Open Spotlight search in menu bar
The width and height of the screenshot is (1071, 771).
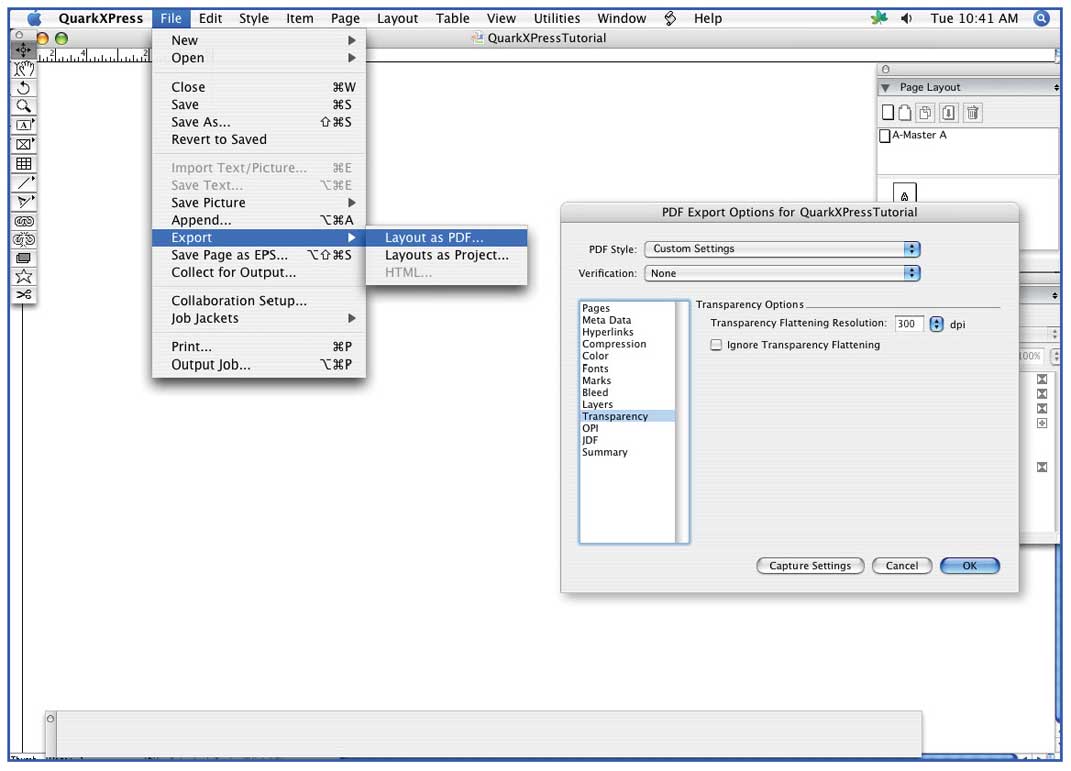1041,18
